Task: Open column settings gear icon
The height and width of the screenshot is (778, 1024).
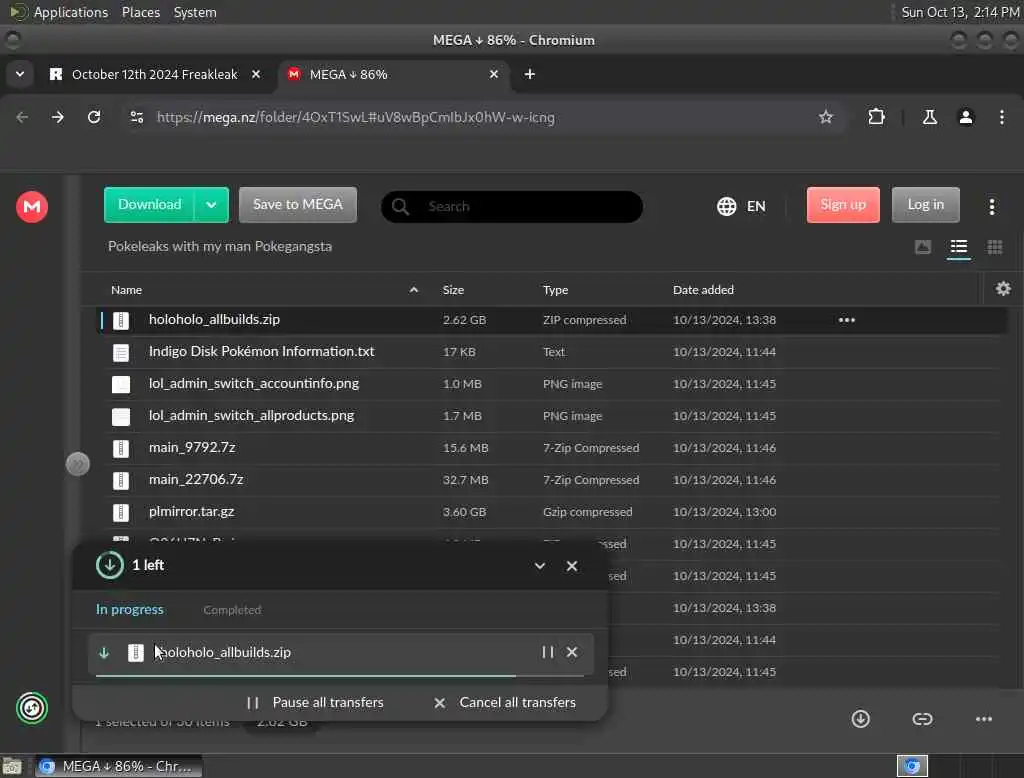Action: (x=1003, y=289)
